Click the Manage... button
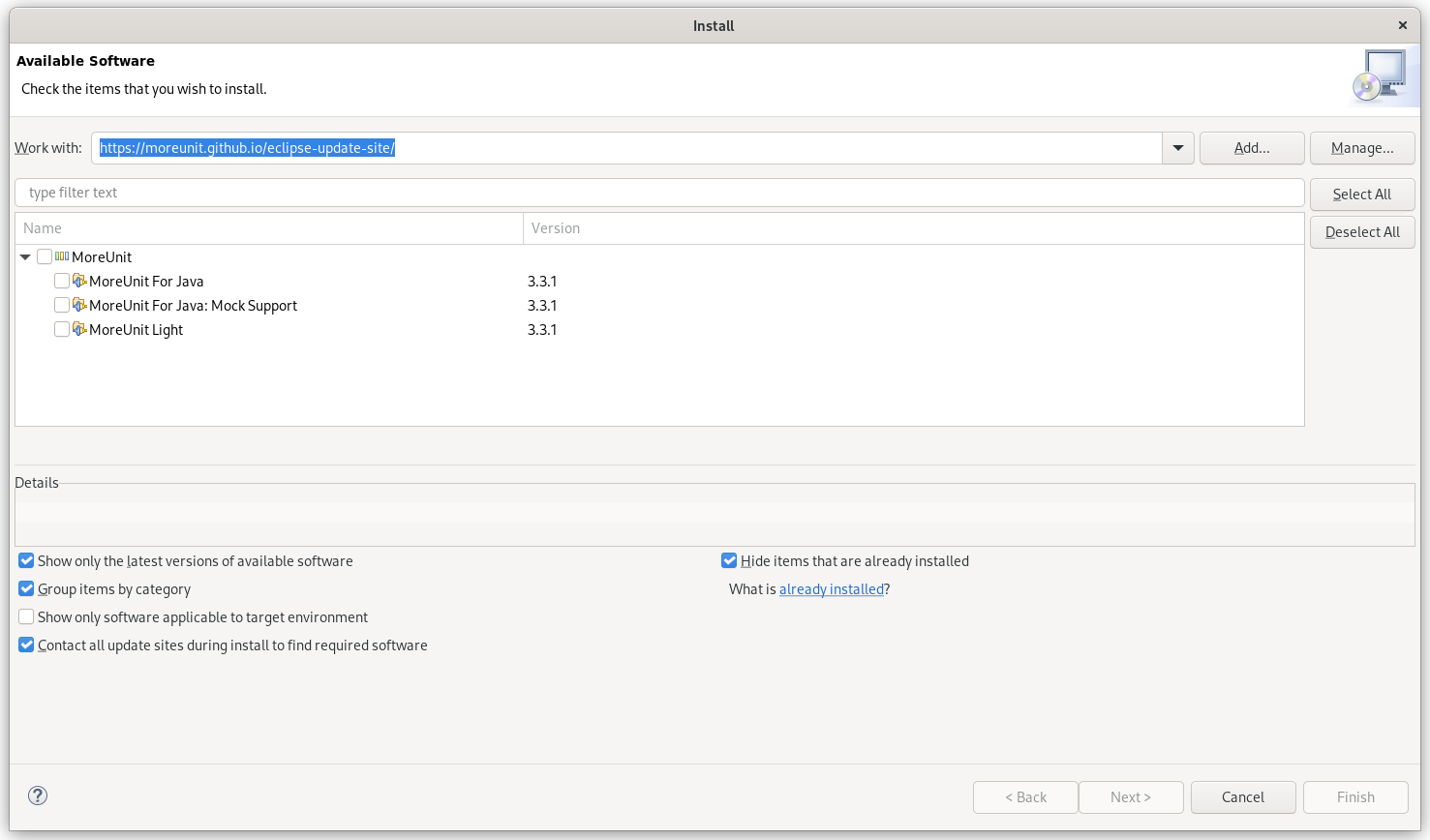 click(x=1362, y=148)
